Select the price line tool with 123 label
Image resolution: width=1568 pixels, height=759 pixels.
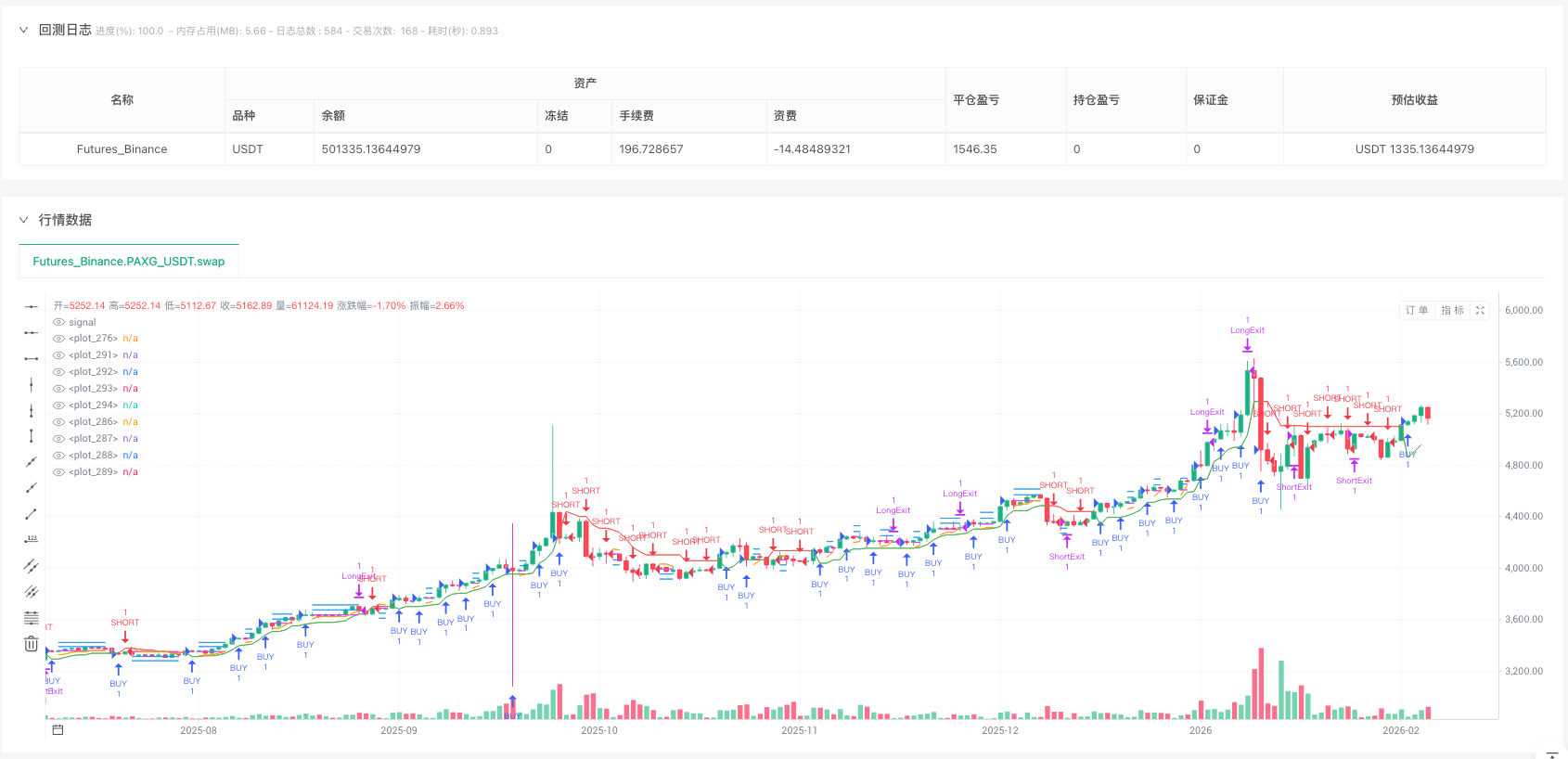pos(32,539)
